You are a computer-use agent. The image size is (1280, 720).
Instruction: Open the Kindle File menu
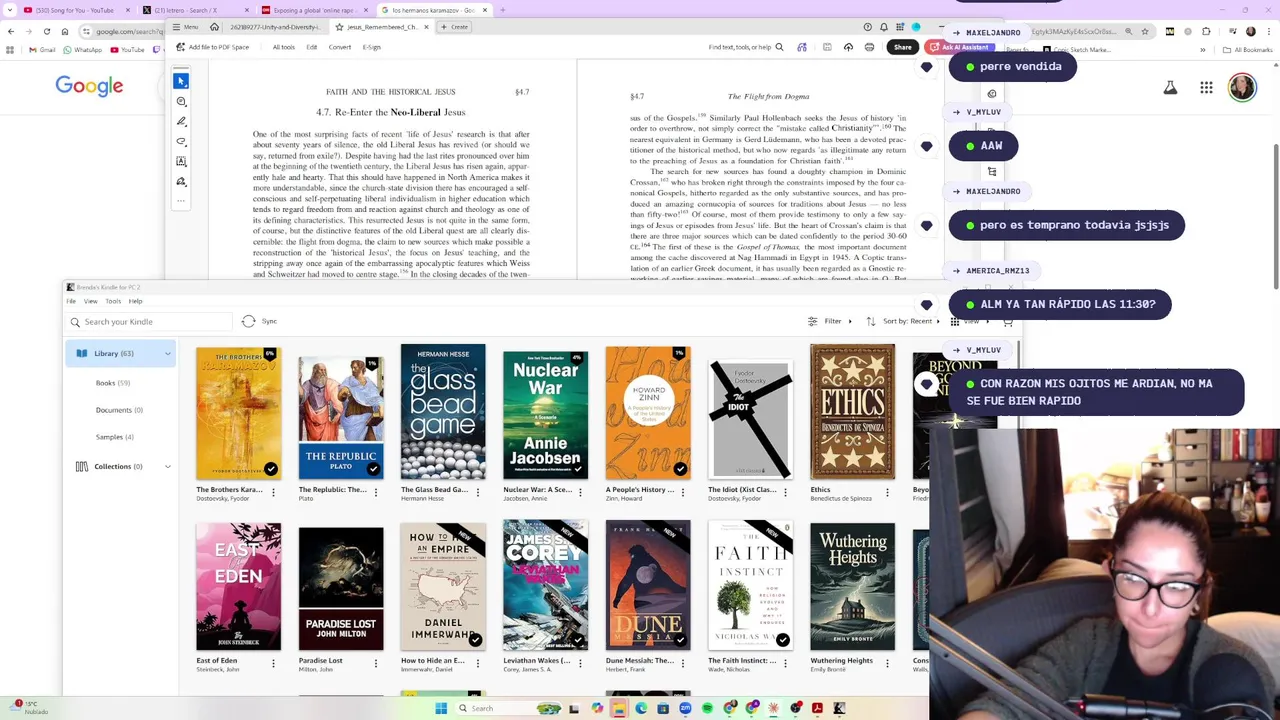point(71,301)
